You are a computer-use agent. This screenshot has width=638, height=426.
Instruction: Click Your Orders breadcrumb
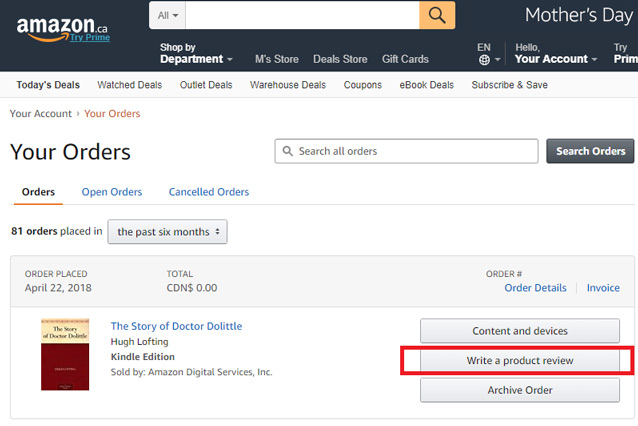[x=112, y=114]
